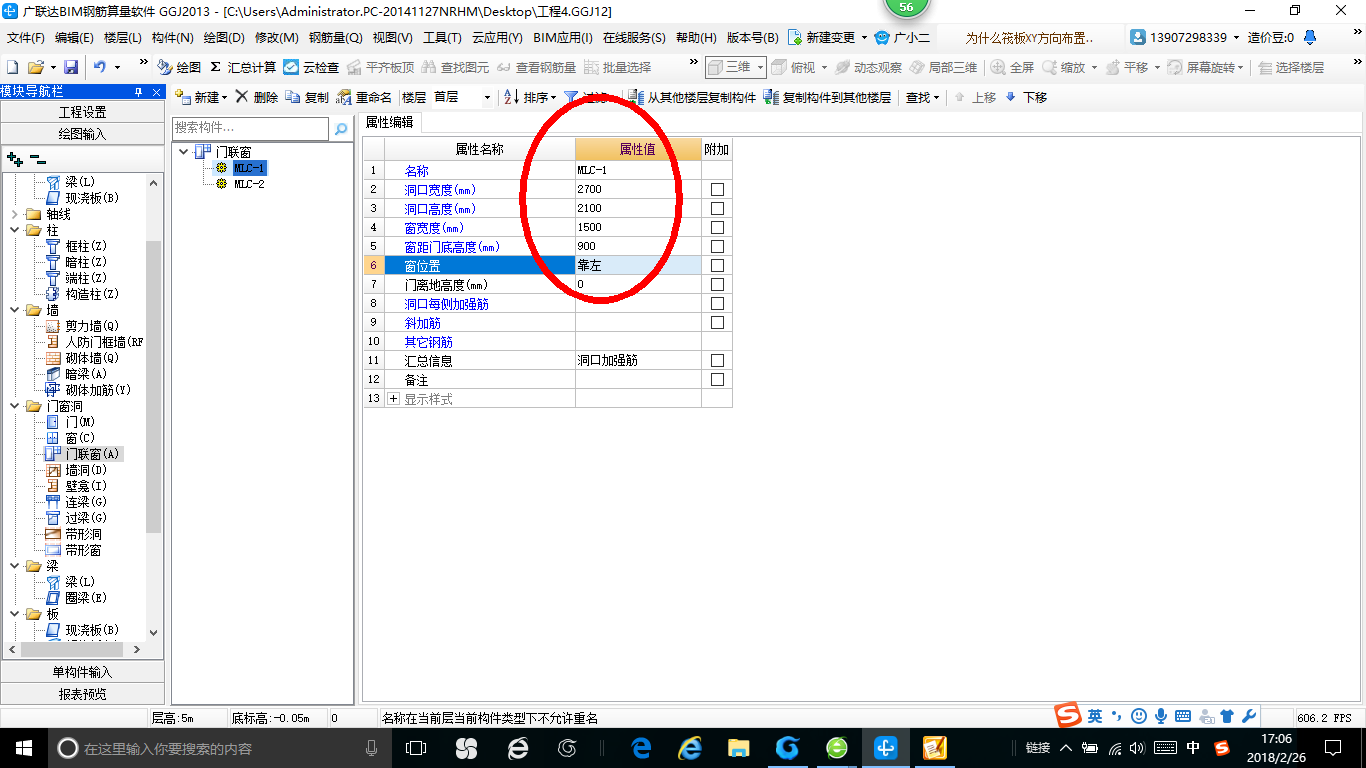The width and height of the screenshot is (1366, 768).
Task: Expand all with the plus icon in navigator
Action: pos(14,158)
